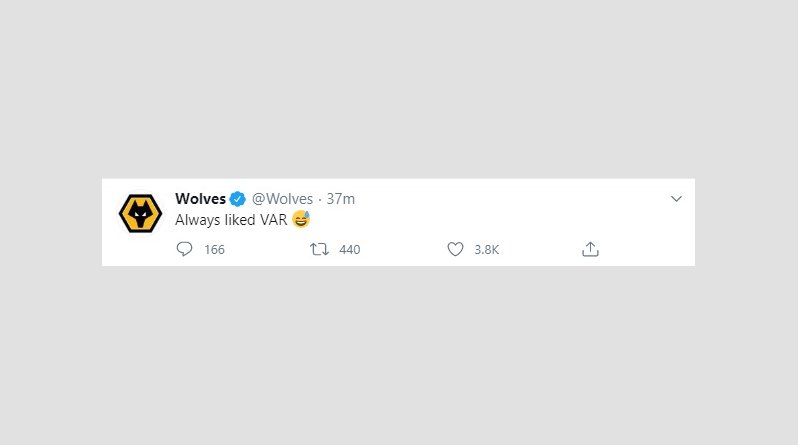Like the tweet with heart icon
The image size is (798, 445).
pyautogui.click(x=455, y=249)
